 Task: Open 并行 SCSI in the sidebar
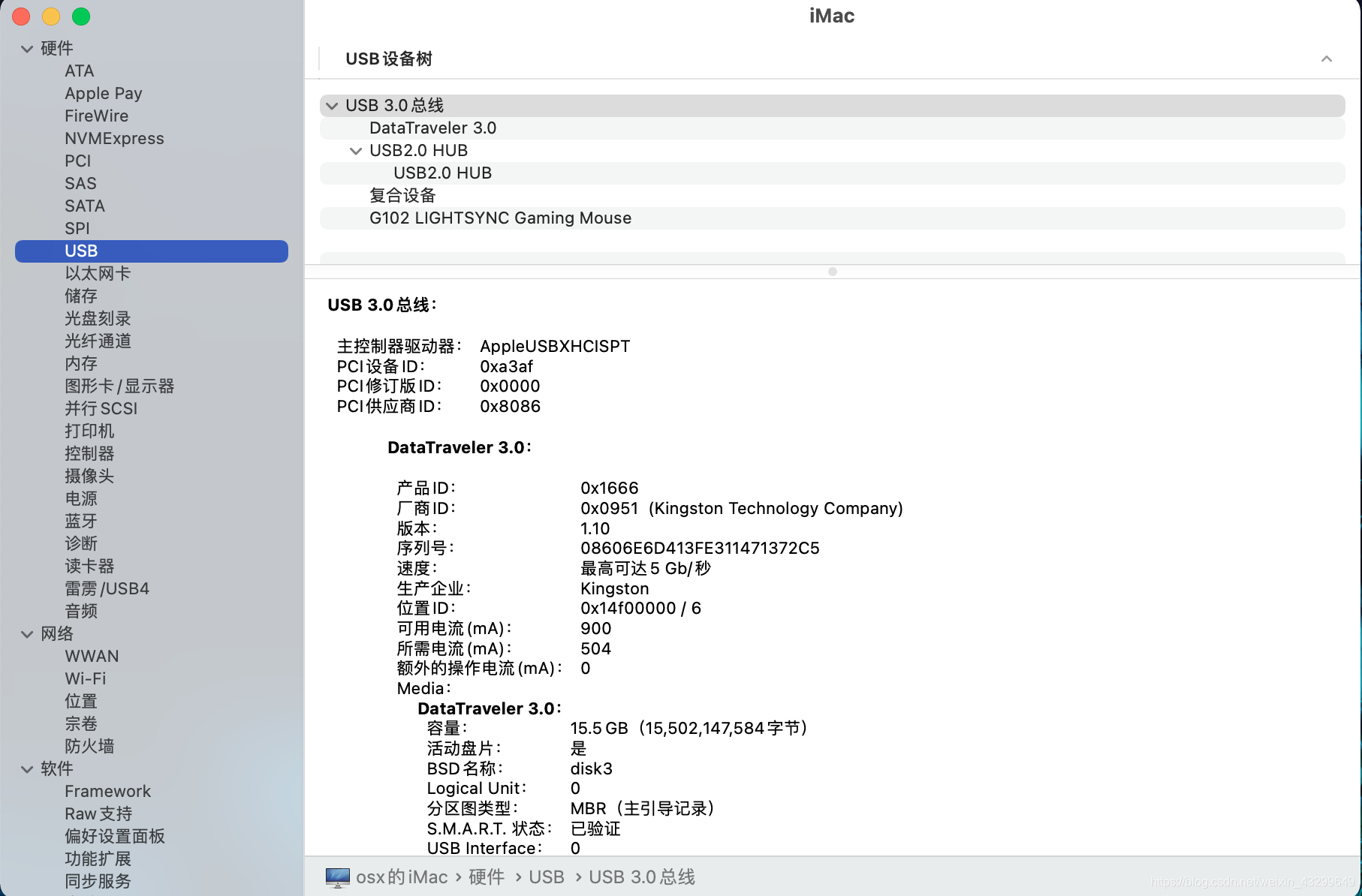click(101, 409)
